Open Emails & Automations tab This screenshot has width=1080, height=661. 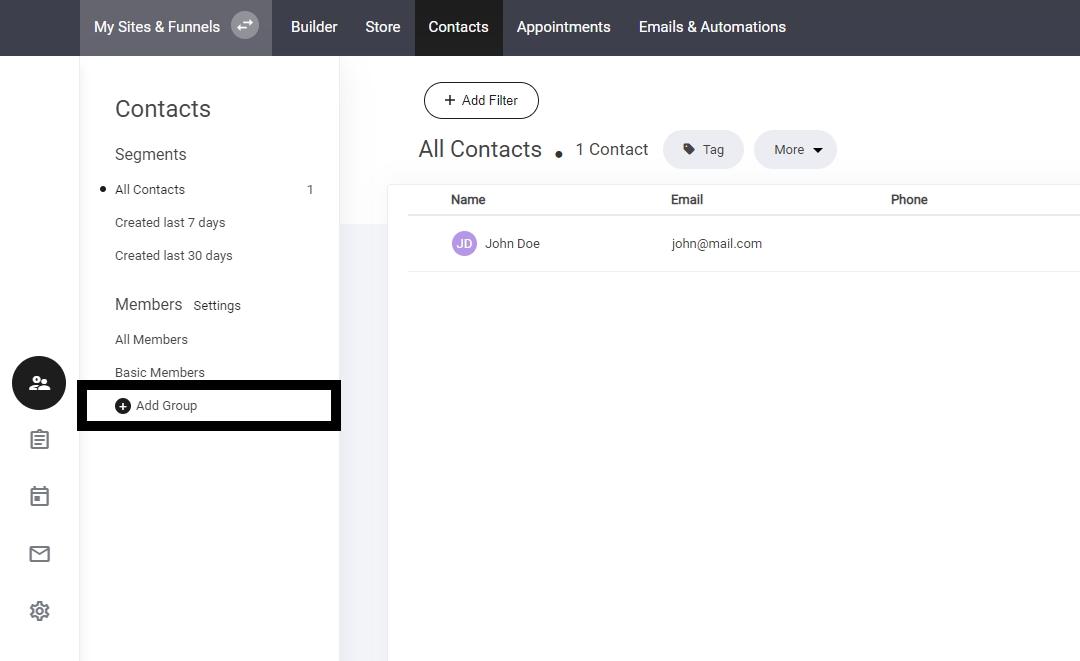712,27
